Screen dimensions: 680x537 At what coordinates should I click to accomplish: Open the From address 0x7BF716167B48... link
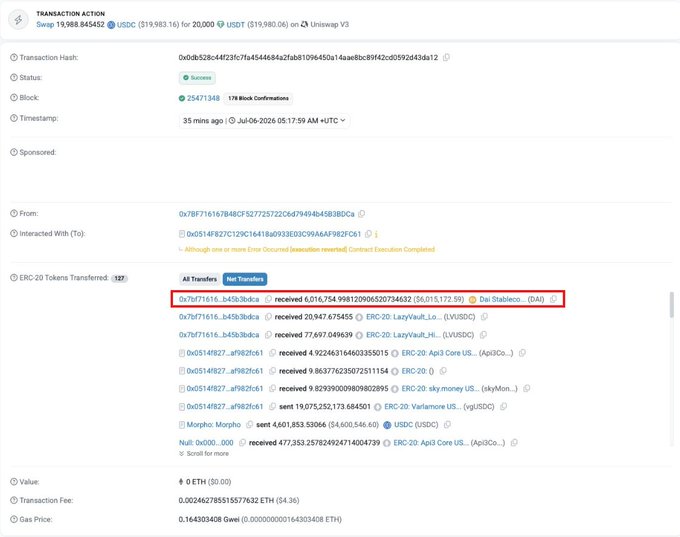point(267,214)
